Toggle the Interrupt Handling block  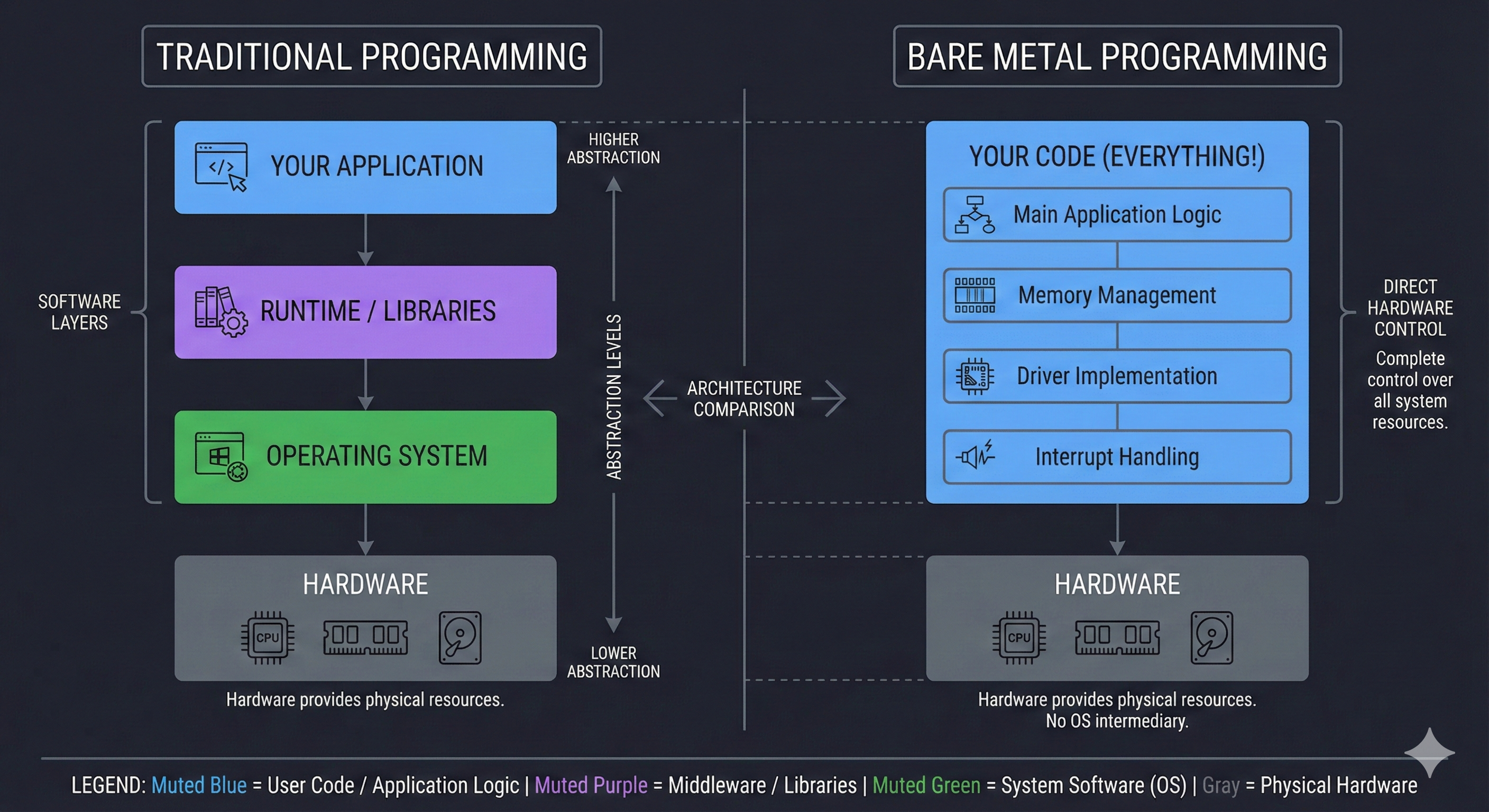[x=1117, y=457]
